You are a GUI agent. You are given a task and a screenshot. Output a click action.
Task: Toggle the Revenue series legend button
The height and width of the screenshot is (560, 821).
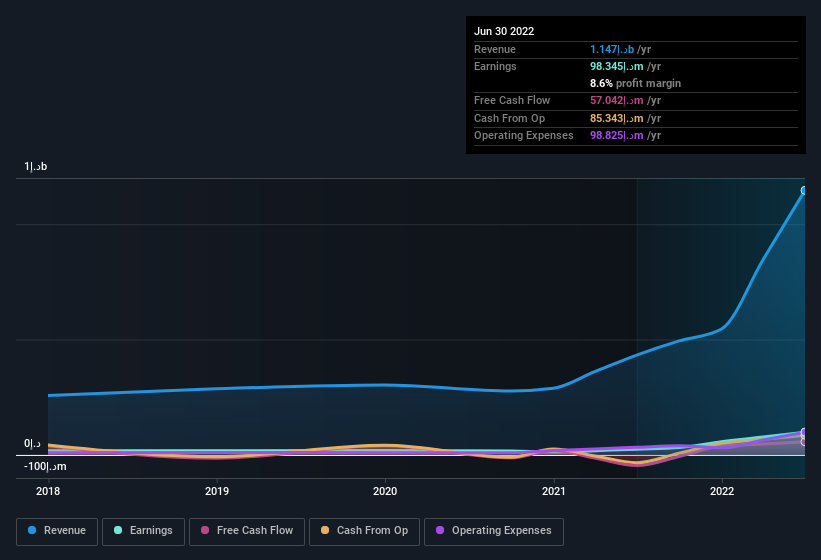tap(57, 531)
